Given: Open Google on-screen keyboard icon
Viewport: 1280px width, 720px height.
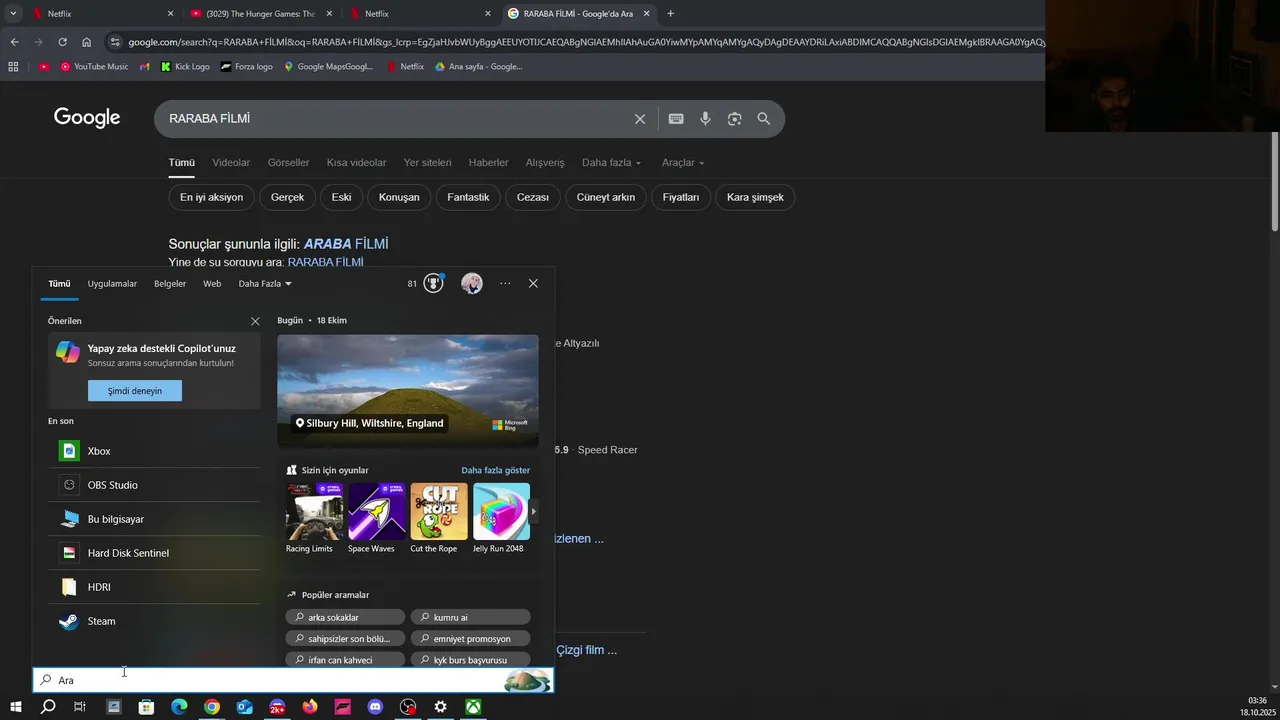Looking at the screenshot, I should tap(676, 119).
